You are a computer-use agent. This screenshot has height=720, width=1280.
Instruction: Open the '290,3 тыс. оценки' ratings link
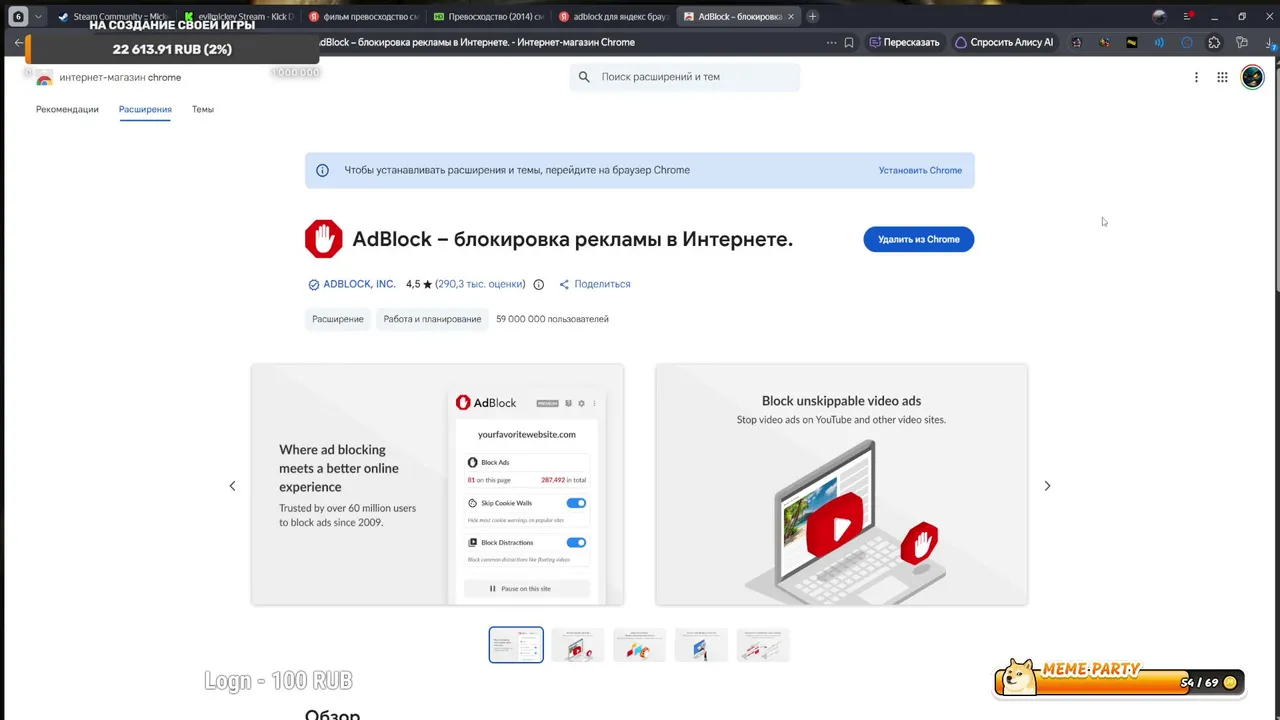[480, 284]
